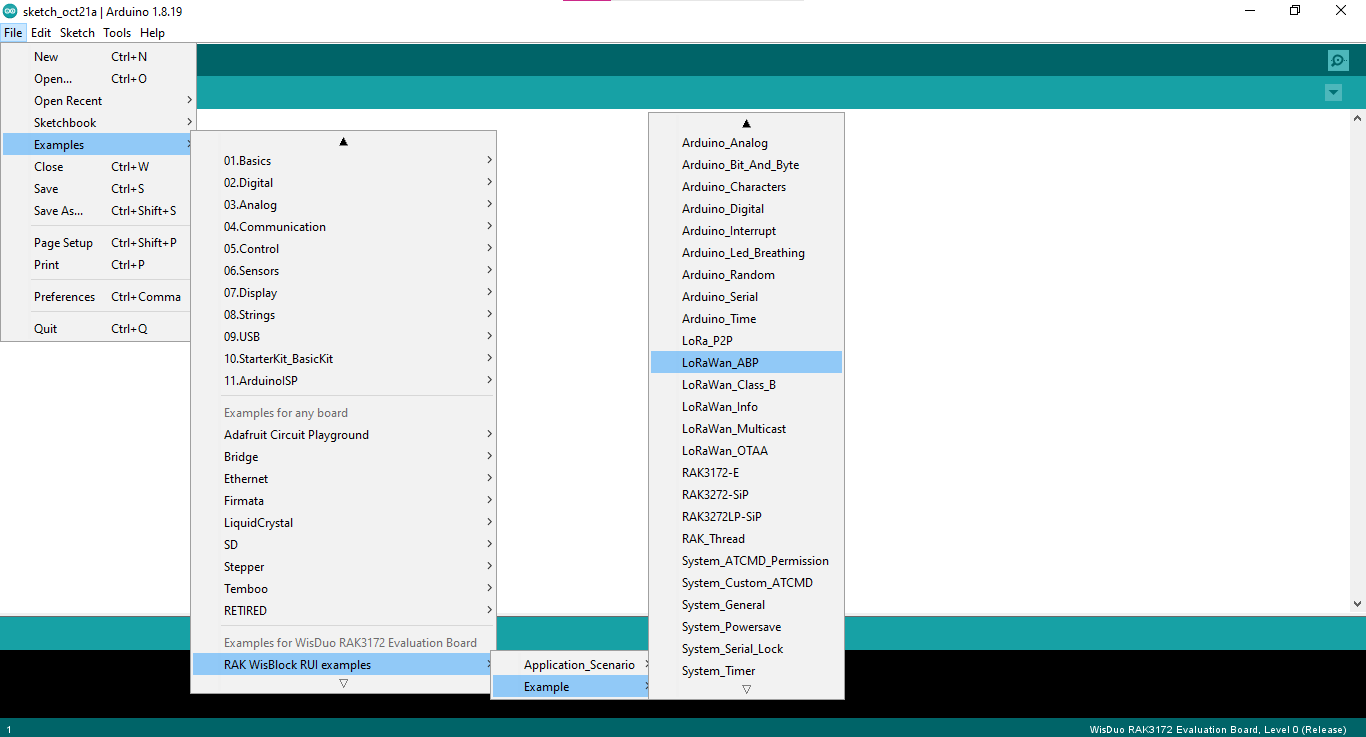Expand the 10.StarterKit_BasicKit examples

click(344, 359)
